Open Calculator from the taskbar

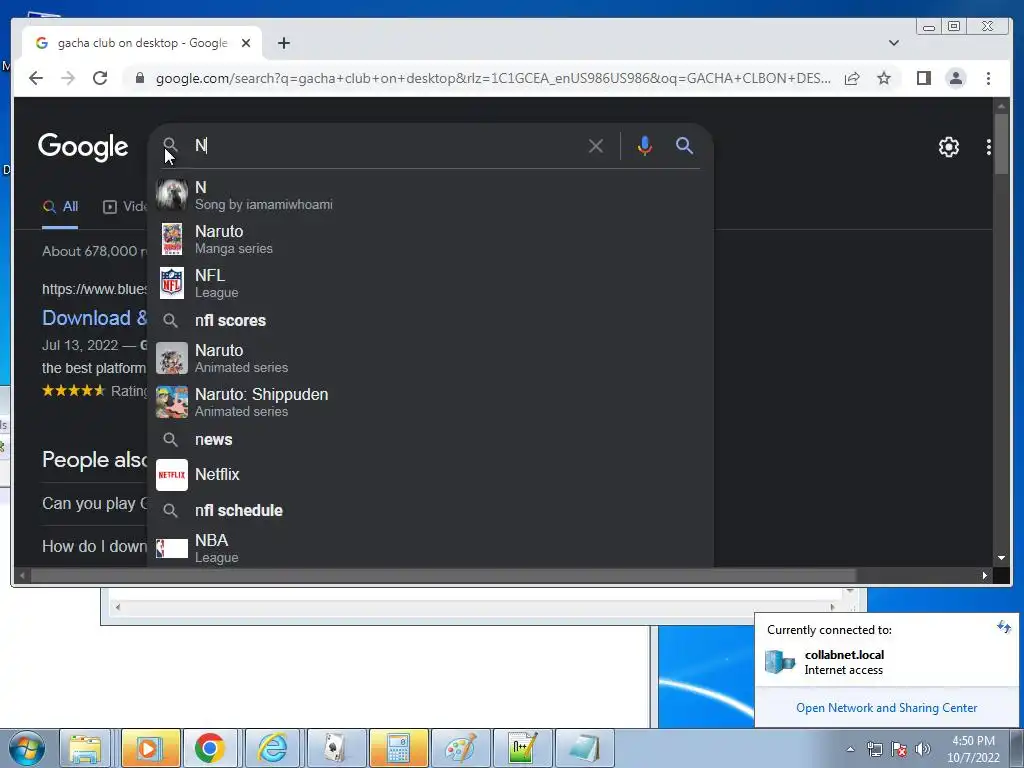coord(398,748)
